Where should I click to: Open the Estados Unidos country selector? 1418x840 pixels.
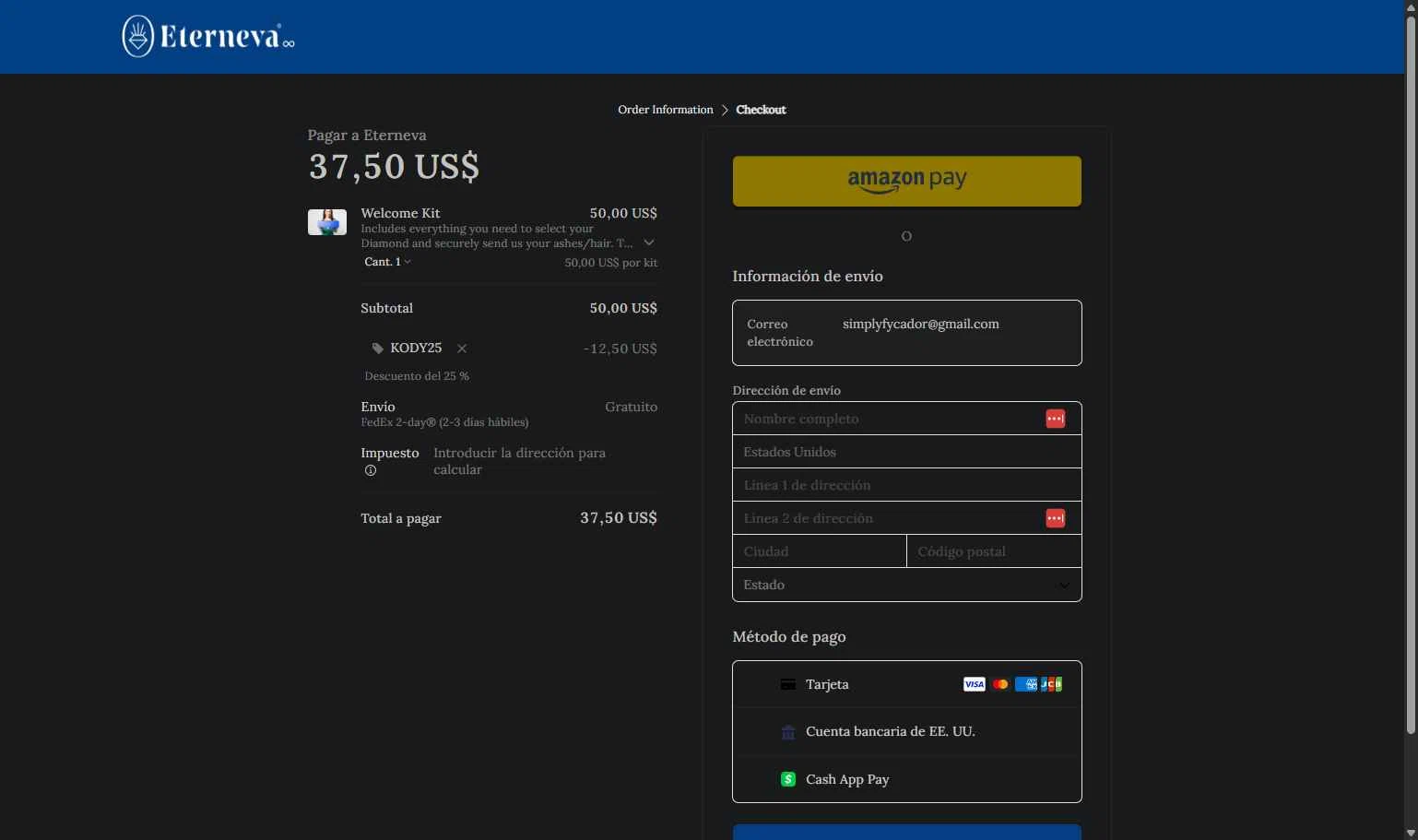(907, 452)
